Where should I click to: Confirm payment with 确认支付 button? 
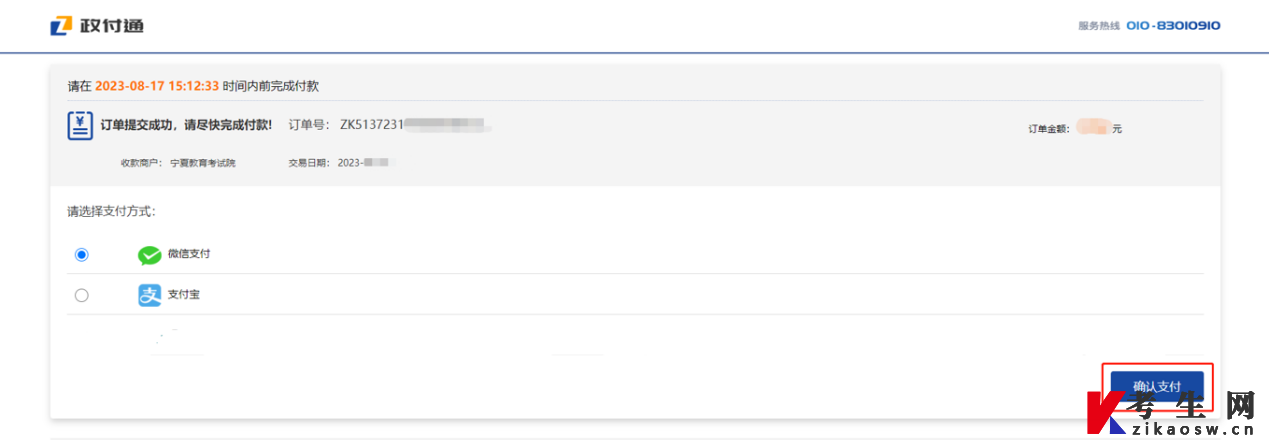1157,386
